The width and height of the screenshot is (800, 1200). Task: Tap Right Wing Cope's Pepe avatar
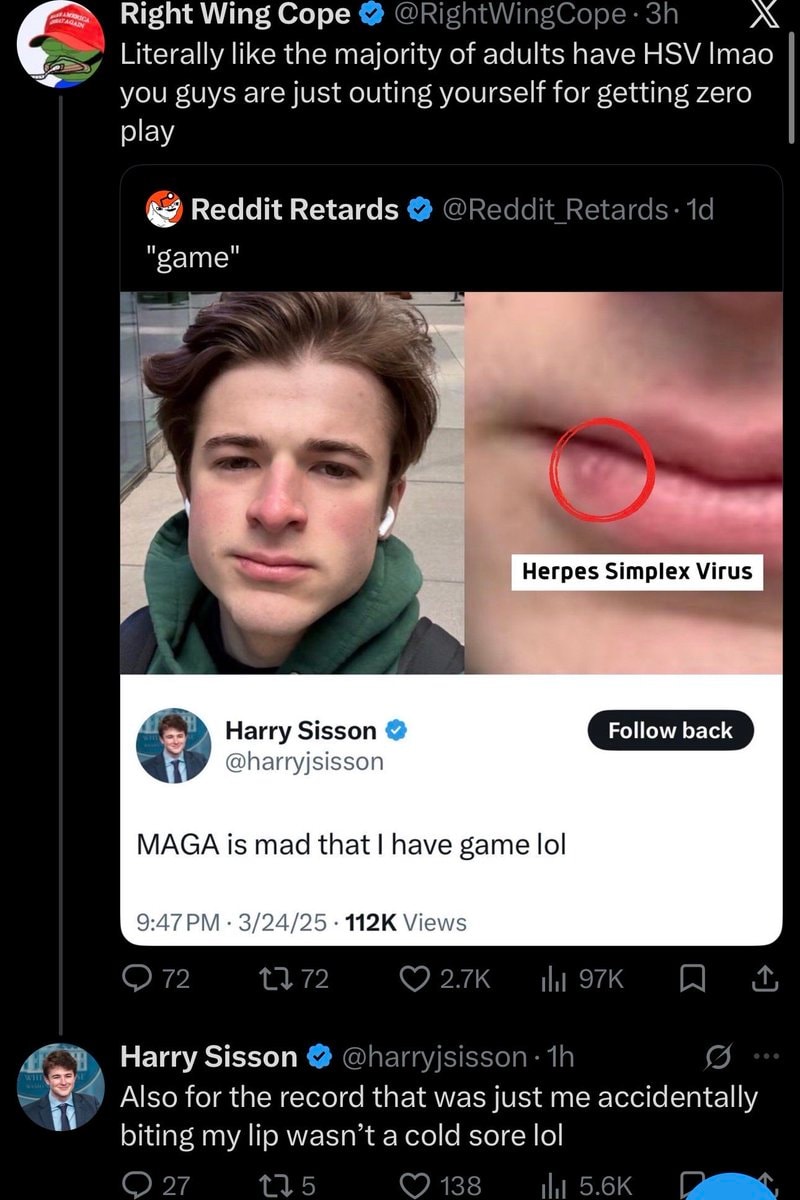(62, 42)
